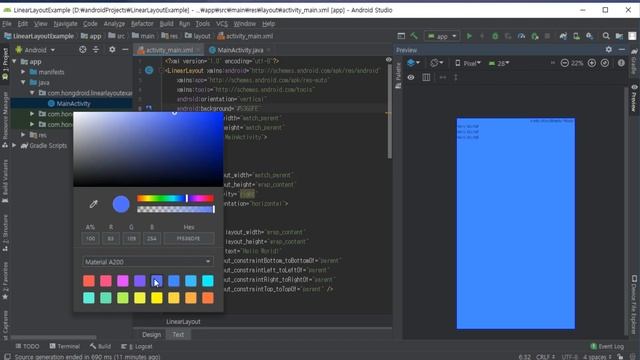Open AVD Manager icon

576,36
